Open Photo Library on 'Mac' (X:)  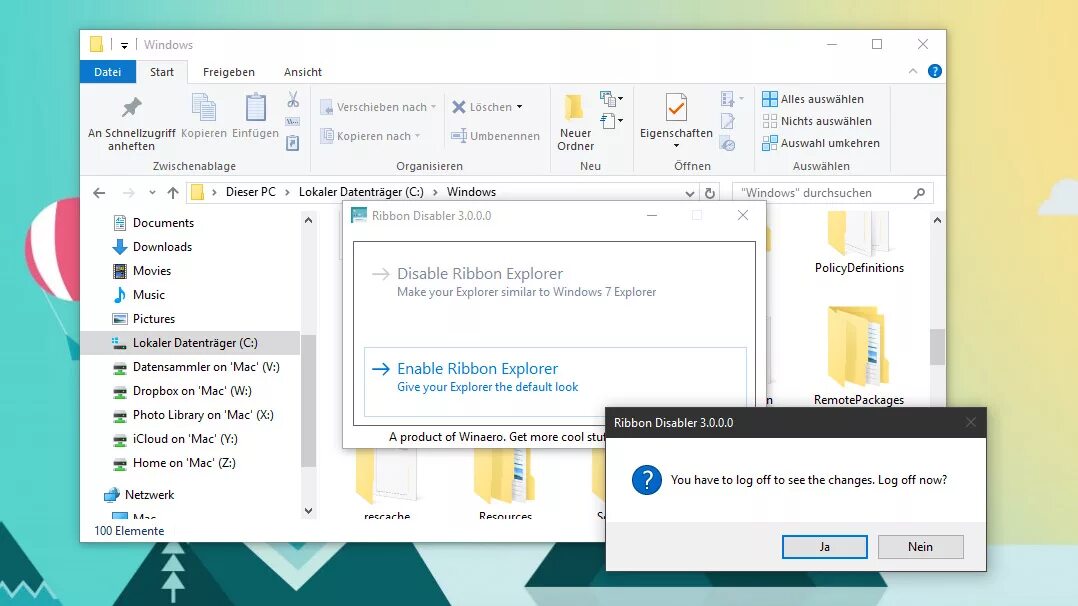point(203,415)
